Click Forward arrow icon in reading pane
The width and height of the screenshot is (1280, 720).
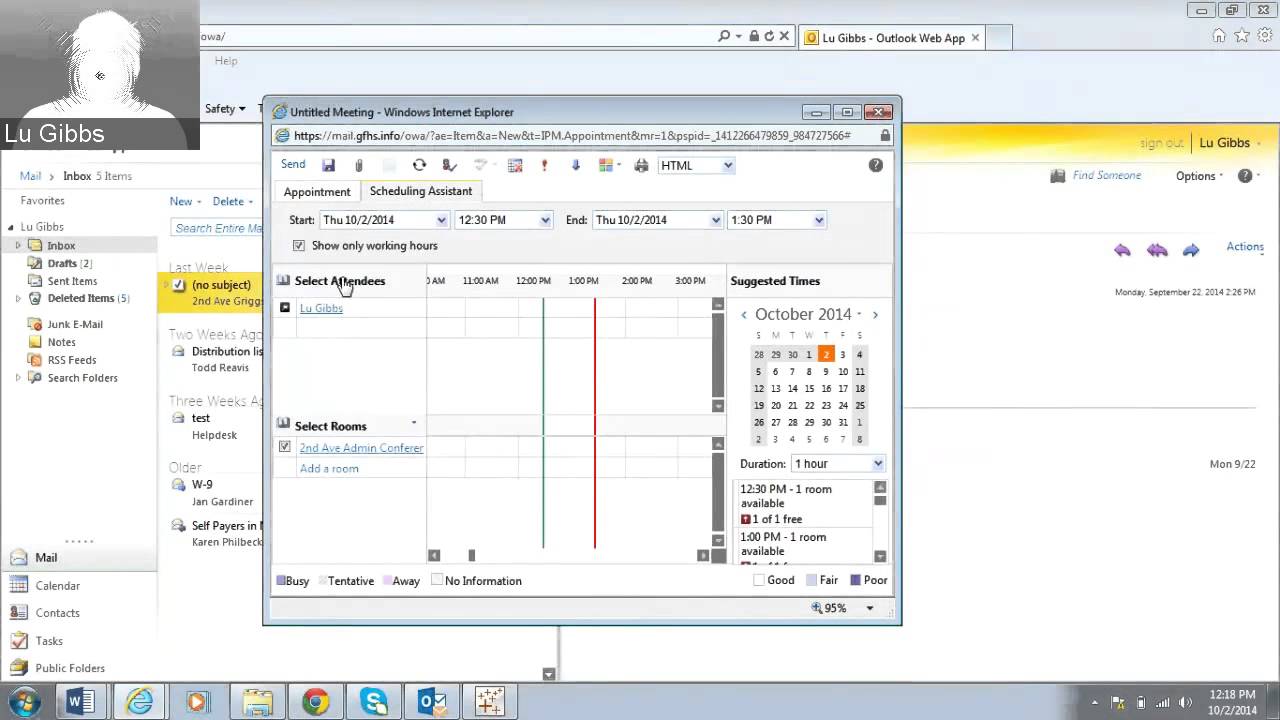[1190, 250]
